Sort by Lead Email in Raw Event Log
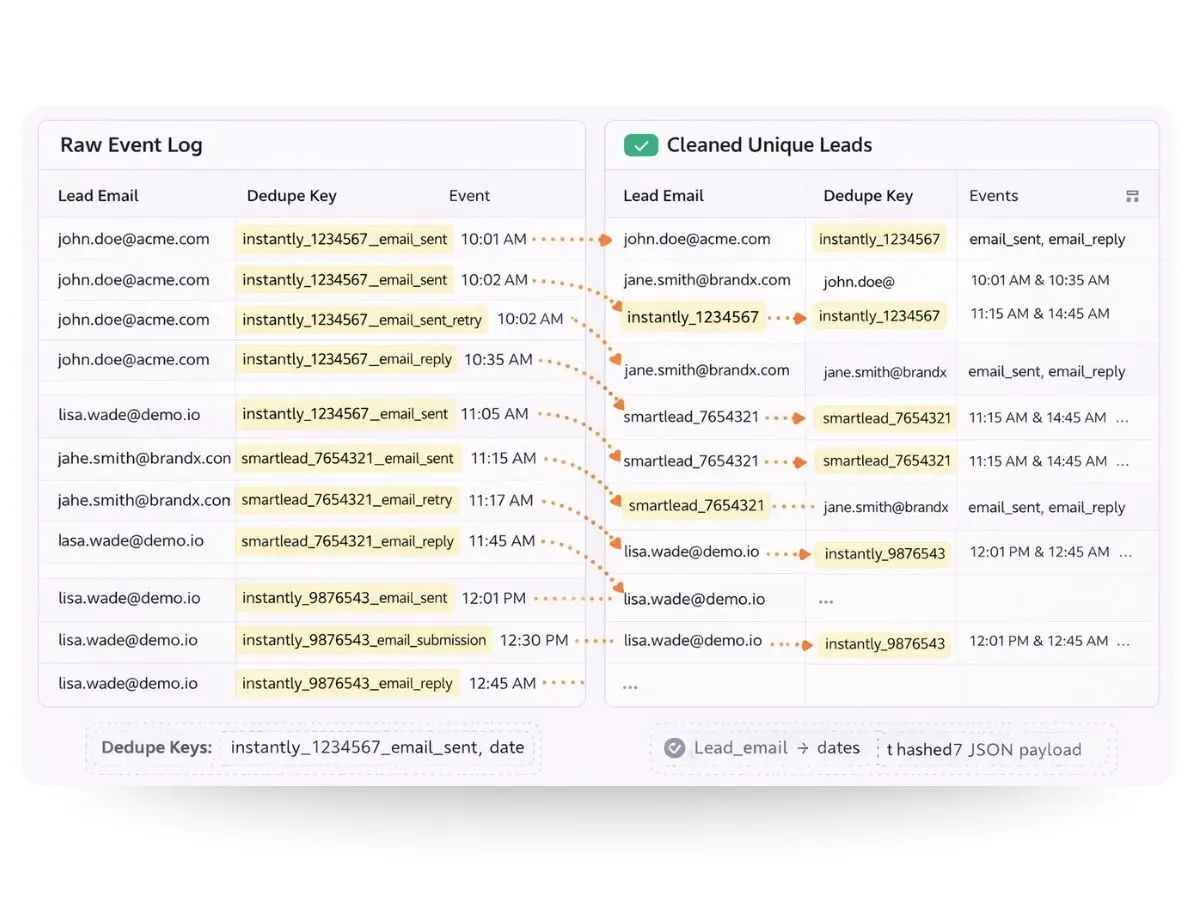Viewport: 1200px width, 900px height. coord(98,196)
